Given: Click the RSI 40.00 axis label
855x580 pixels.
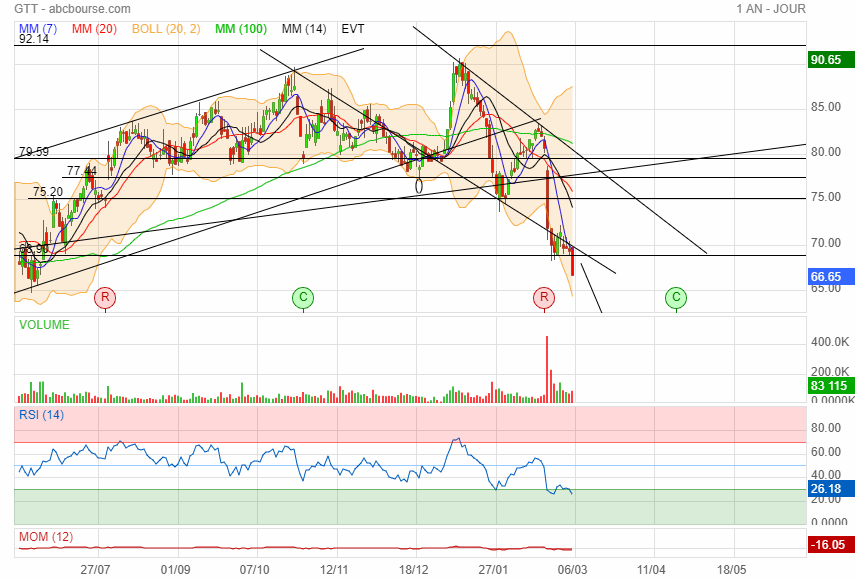Looking at the screenshot, I should [x=826, y=475].
